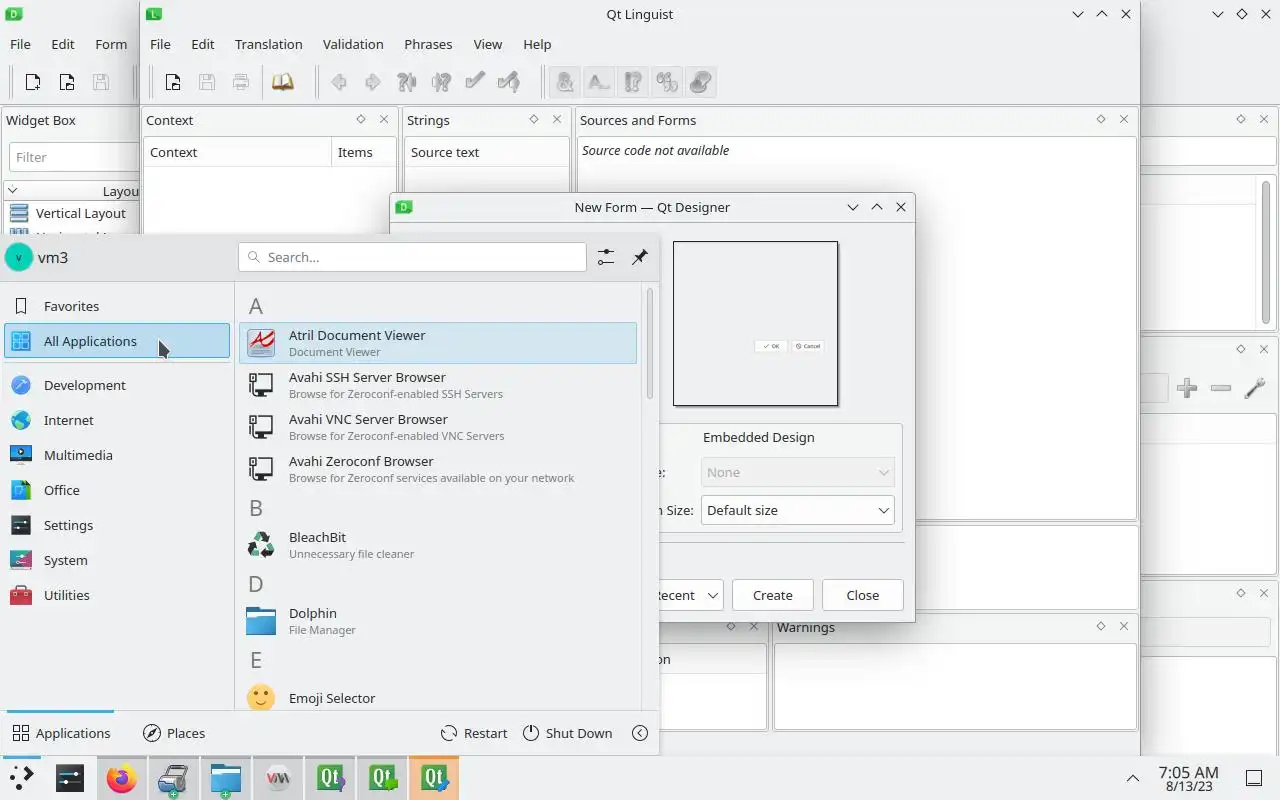The width and height of the screenshot is (1280, 800).
Task: Click the Shut Down button in launcher
Action: (567, 733)
